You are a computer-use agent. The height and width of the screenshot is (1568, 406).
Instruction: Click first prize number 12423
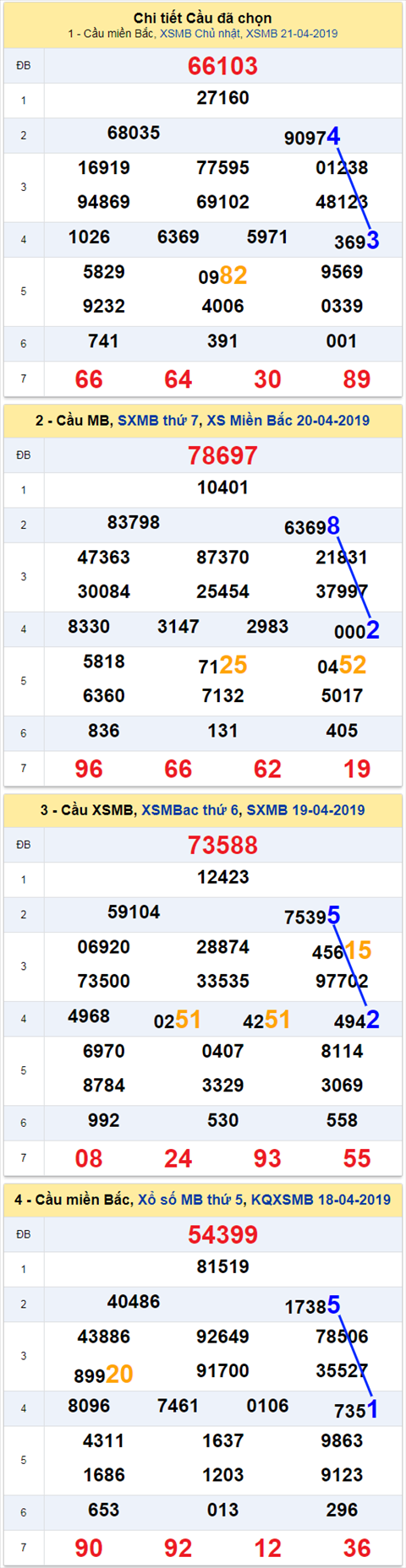pyautogui.click(x=222, y=877)
